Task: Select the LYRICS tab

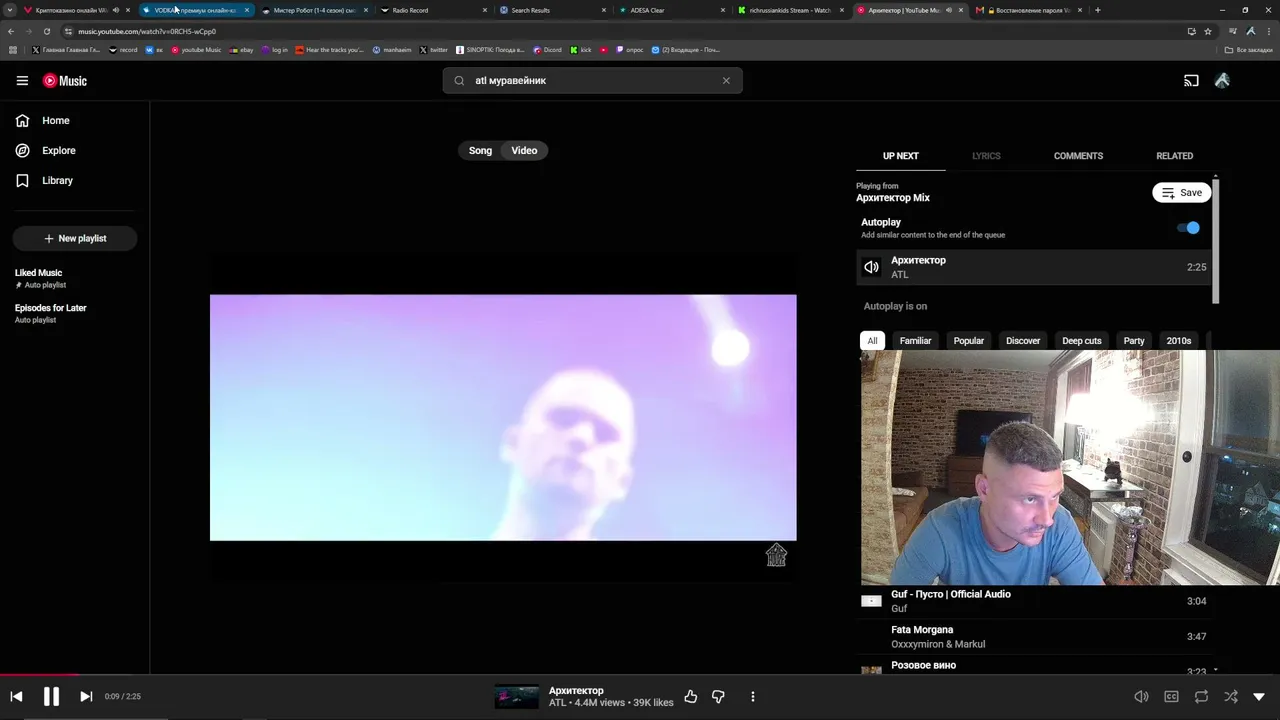Action: point(986,156)
